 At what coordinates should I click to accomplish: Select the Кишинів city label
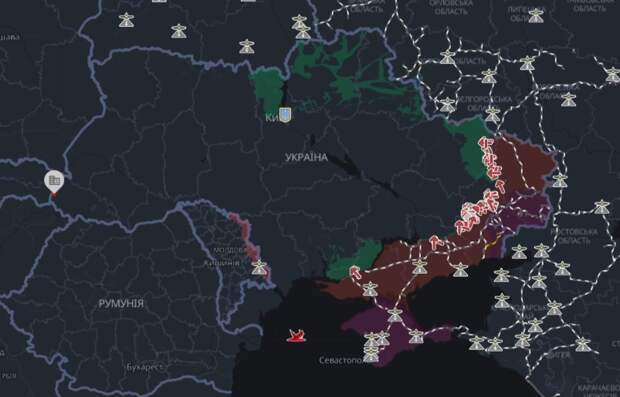[x=221, y=263]
